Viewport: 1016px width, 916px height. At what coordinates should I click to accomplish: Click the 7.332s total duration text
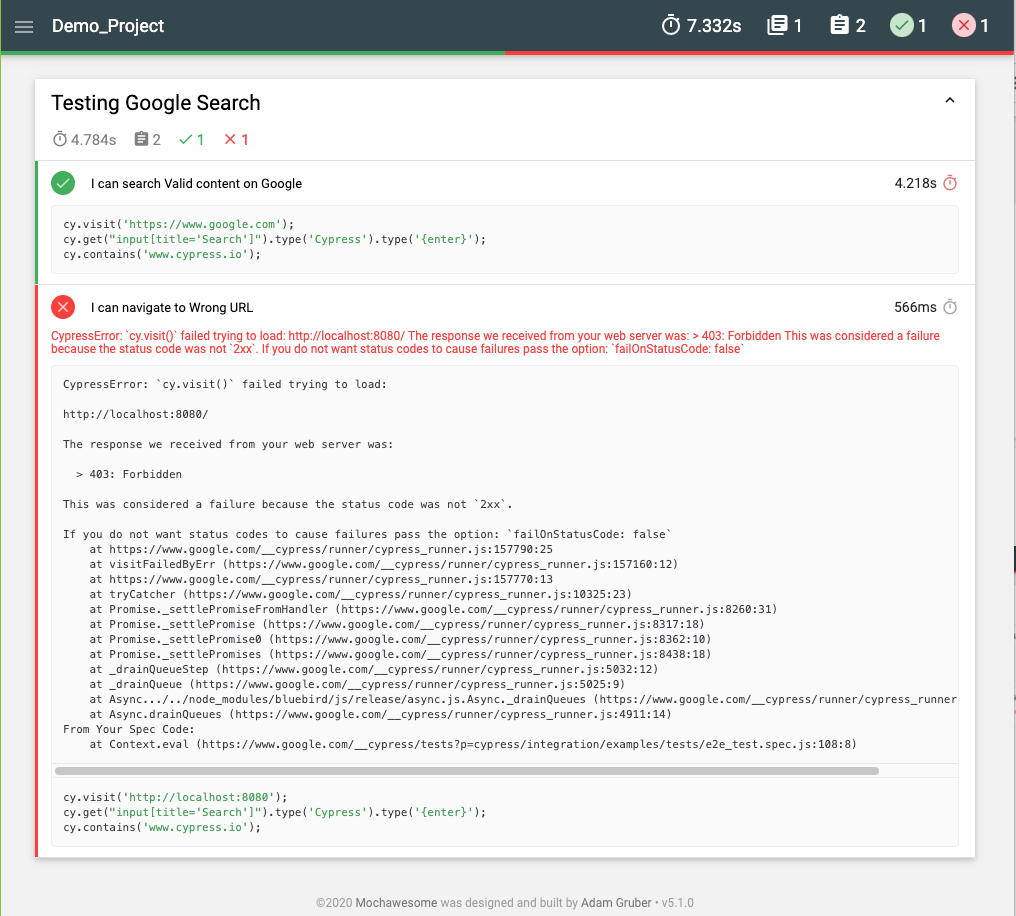click(713, 26)
